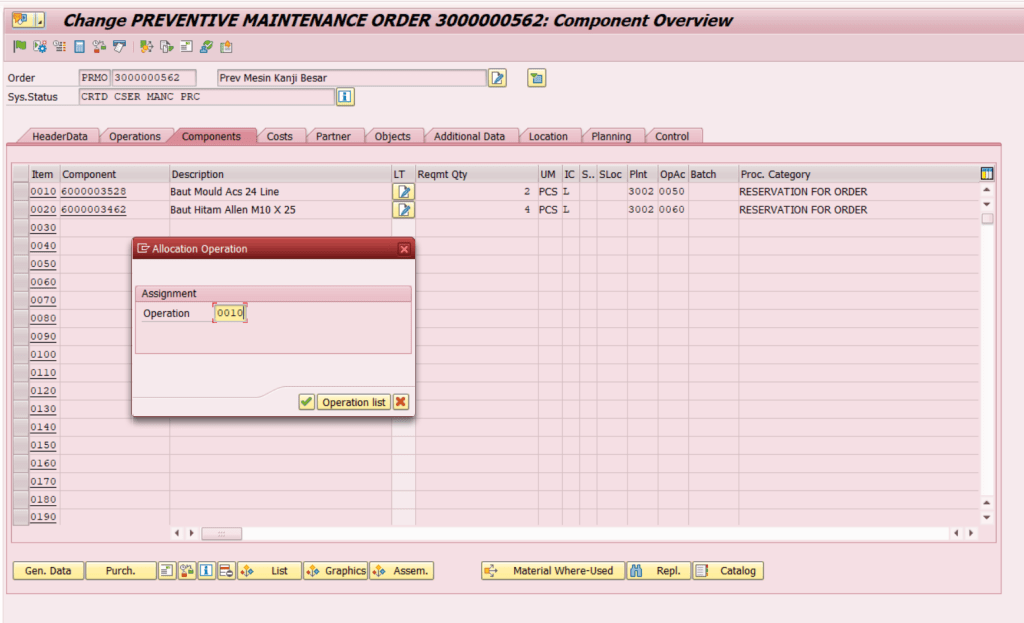Open long text editor for order description
The height and width of the screenshot is (623, 1024).
[x=497, y=78]
